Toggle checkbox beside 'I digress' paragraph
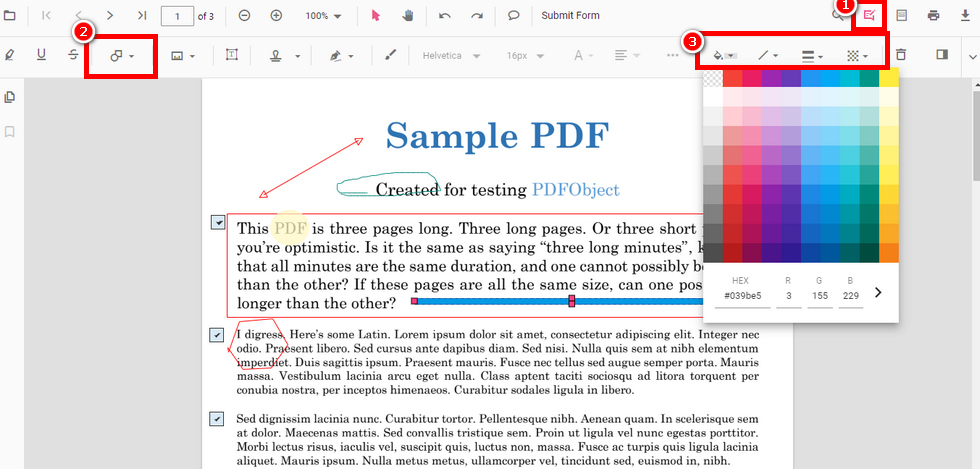Image resolution: width=980 pixels, height=469 pixels. tap(217, 334)
